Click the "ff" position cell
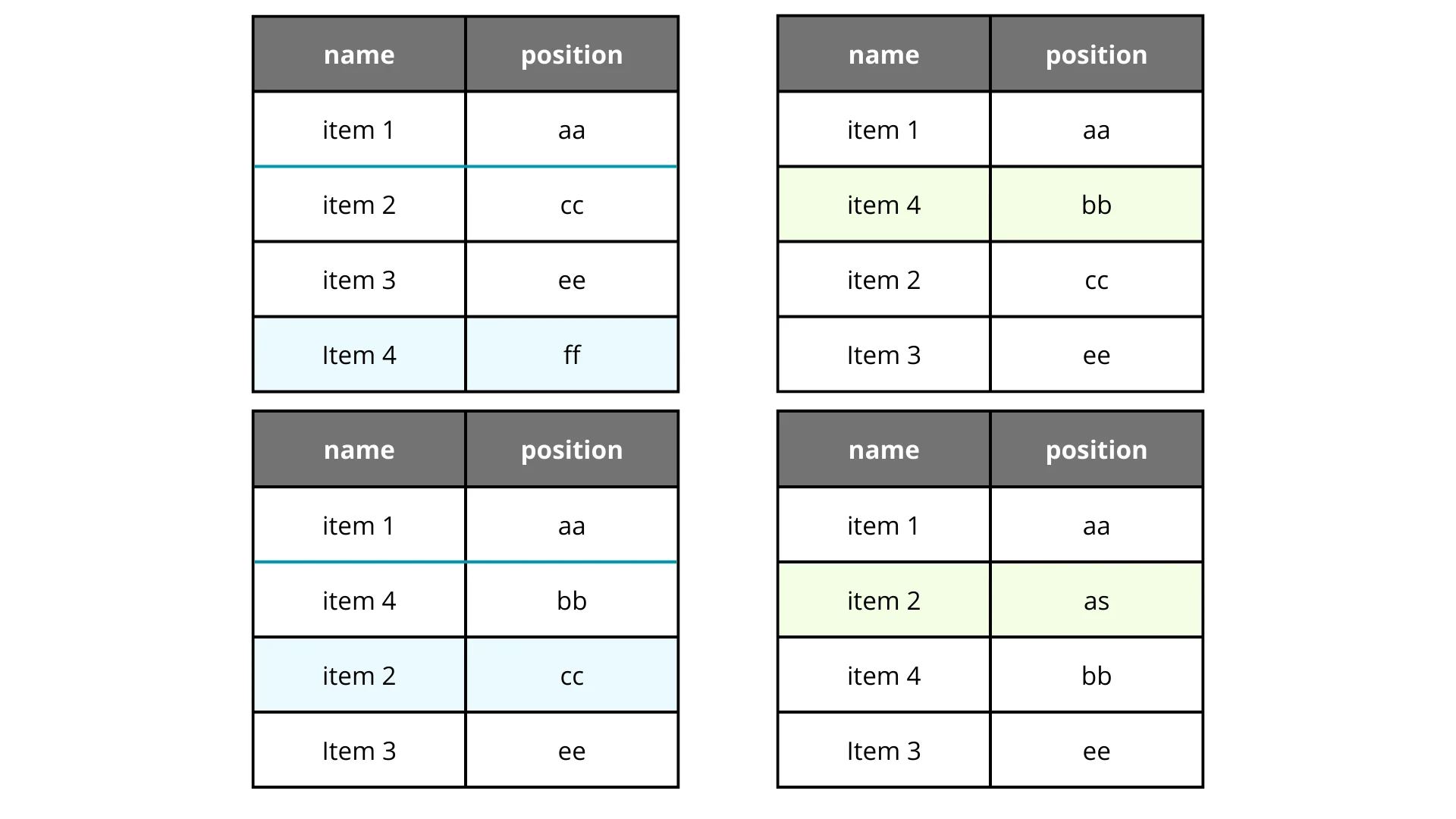The image size is (1456, 819). point(572,355)
